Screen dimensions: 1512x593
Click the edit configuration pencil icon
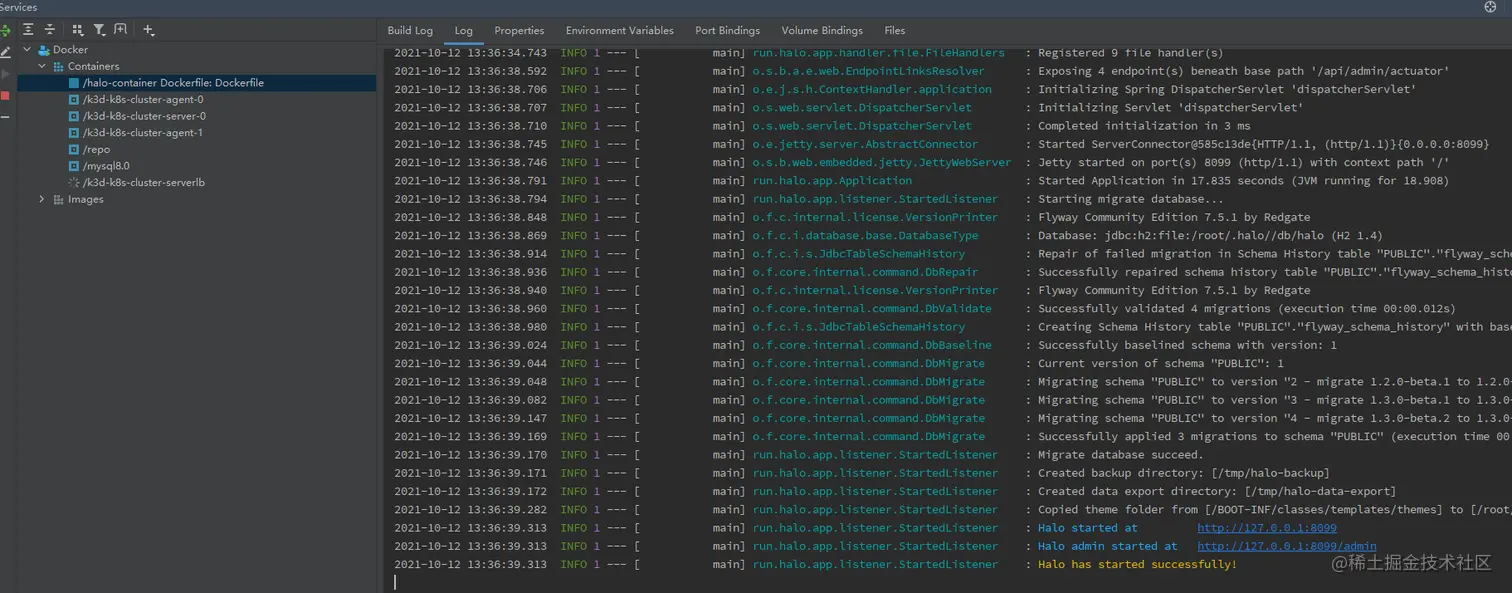click(5, 52)
